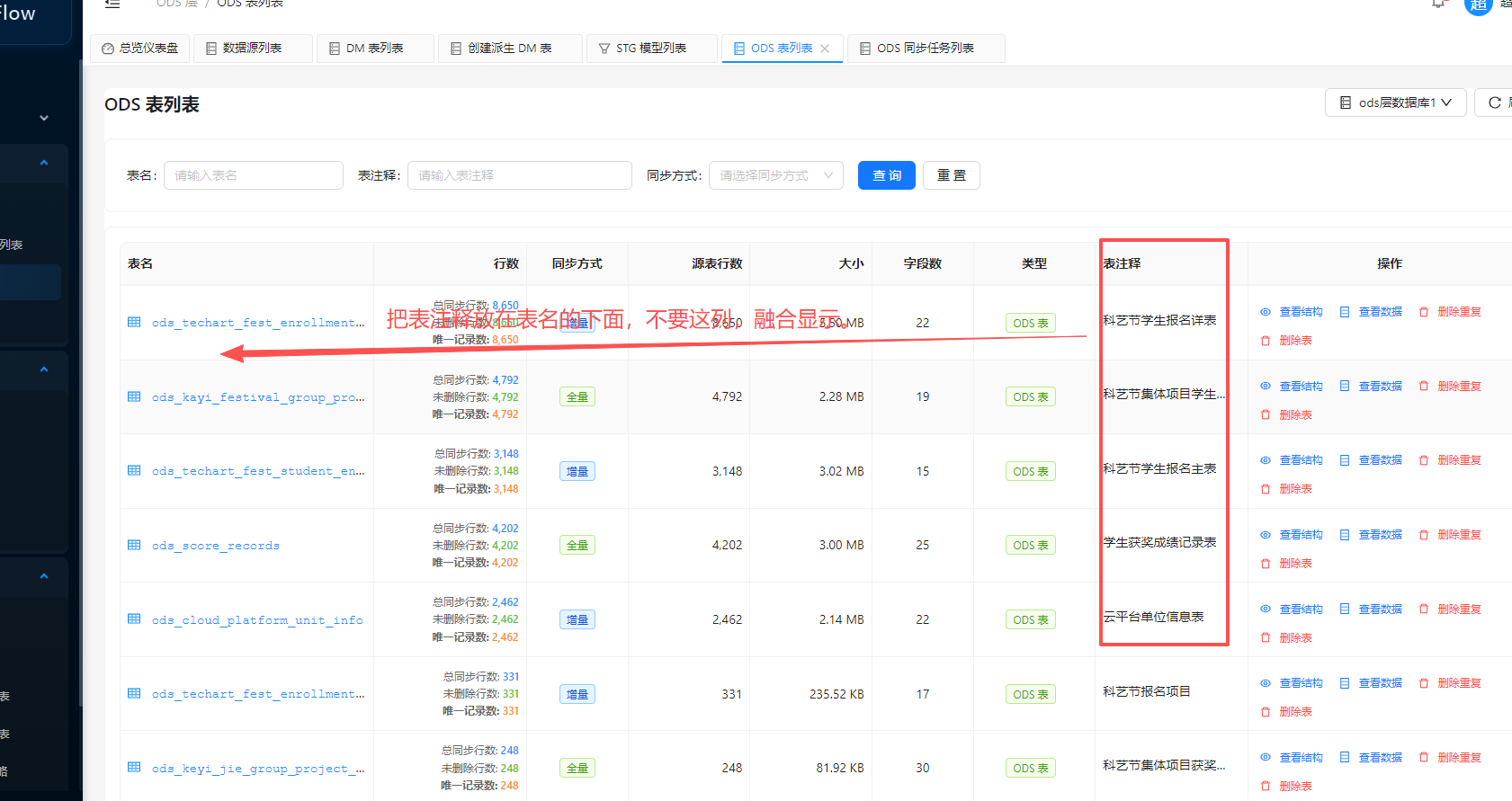Open the 同步方式 dropdown filter

775,175
